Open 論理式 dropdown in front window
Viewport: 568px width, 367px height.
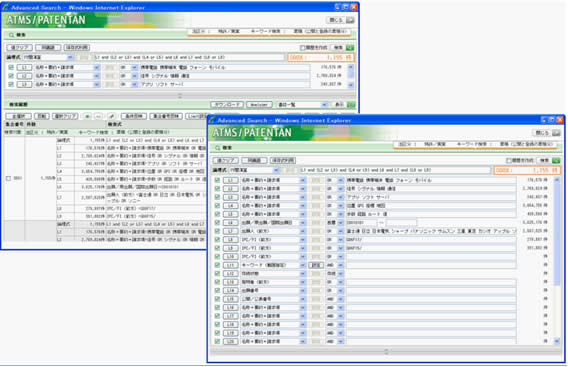click(276, 170)
